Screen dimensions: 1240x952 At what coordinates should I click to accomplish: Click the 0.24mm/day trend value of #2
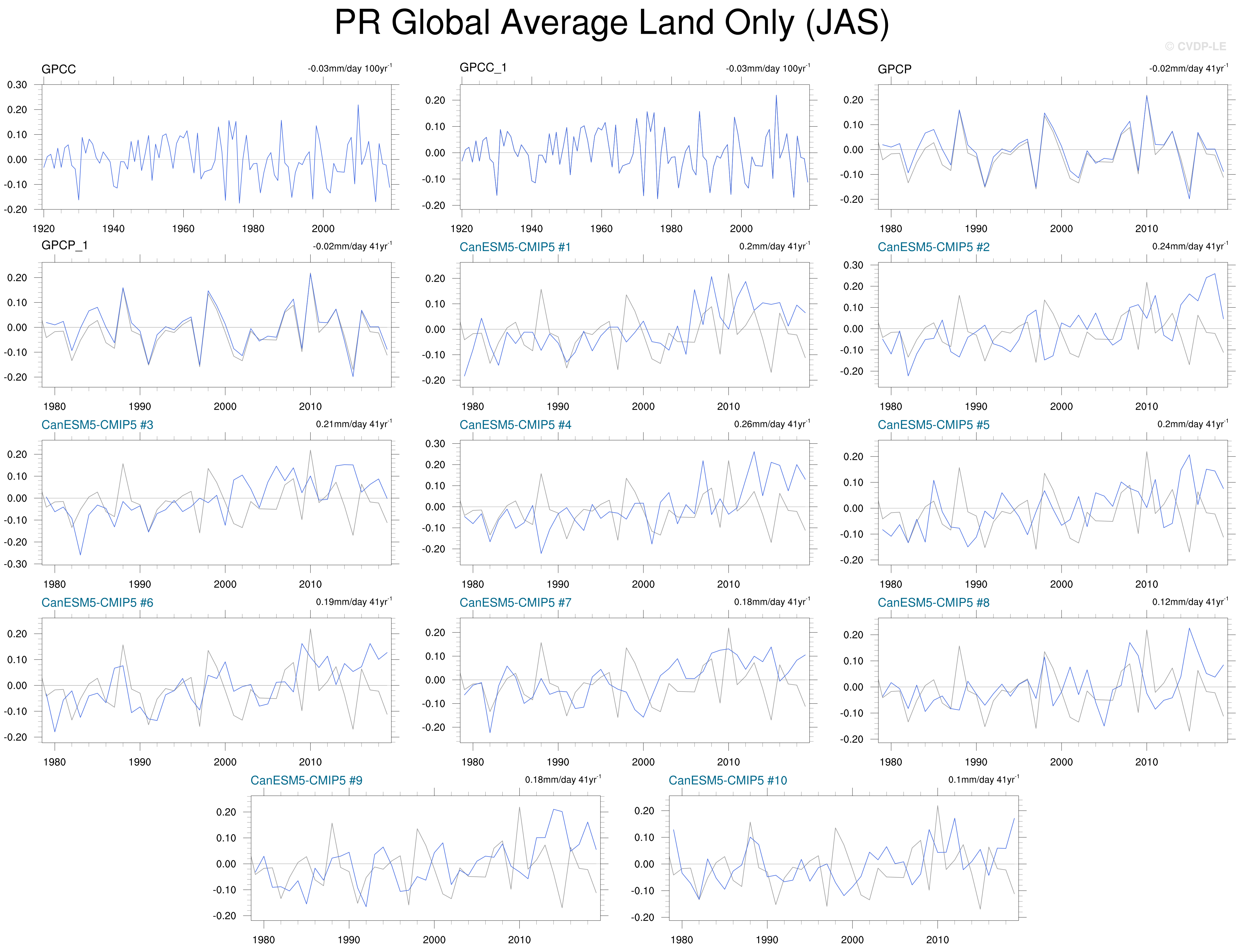tap(1190, 246)
